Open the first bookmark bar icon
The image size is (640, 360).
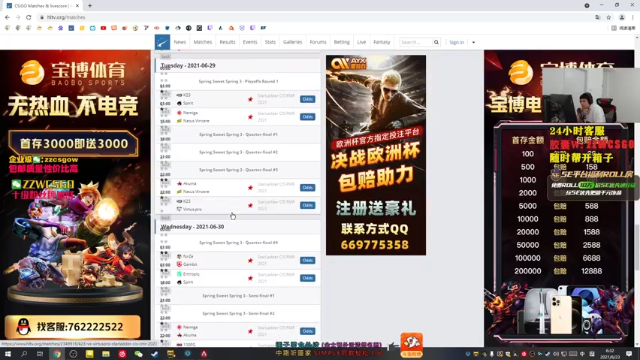click(x=7, y=28)
